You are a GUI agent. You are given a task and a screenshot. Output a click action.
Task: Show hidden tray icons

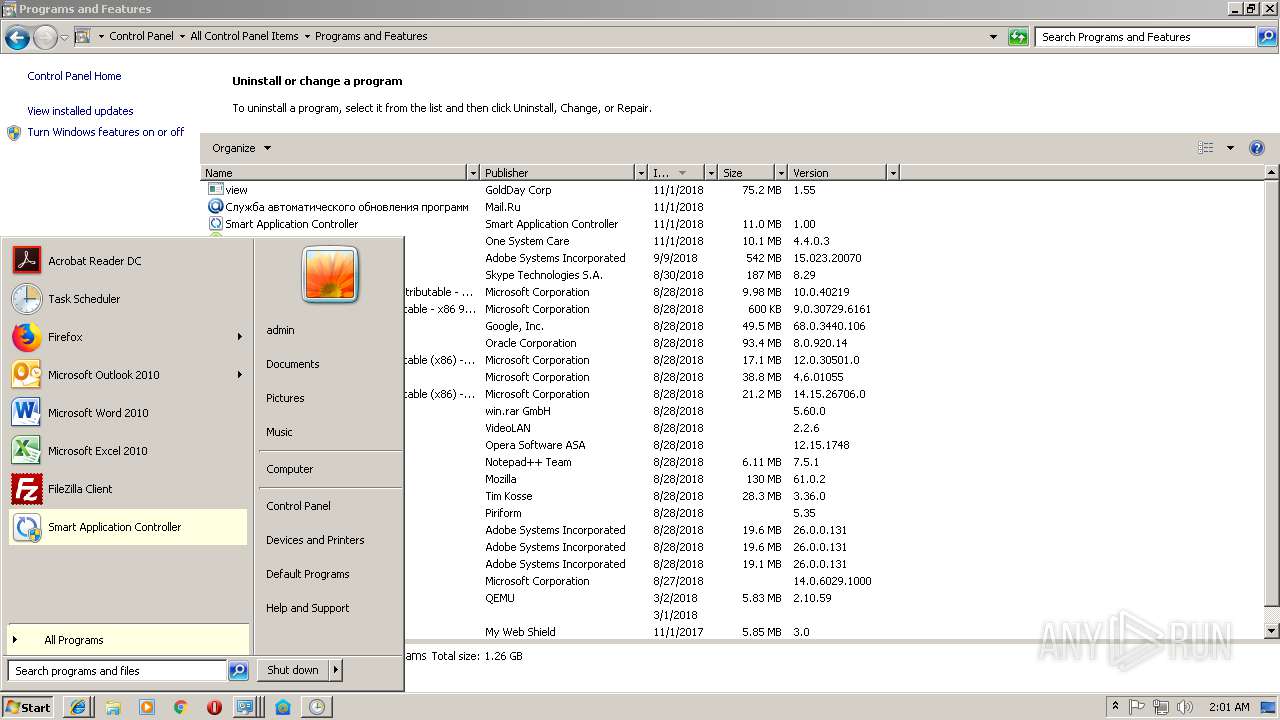1115,707
